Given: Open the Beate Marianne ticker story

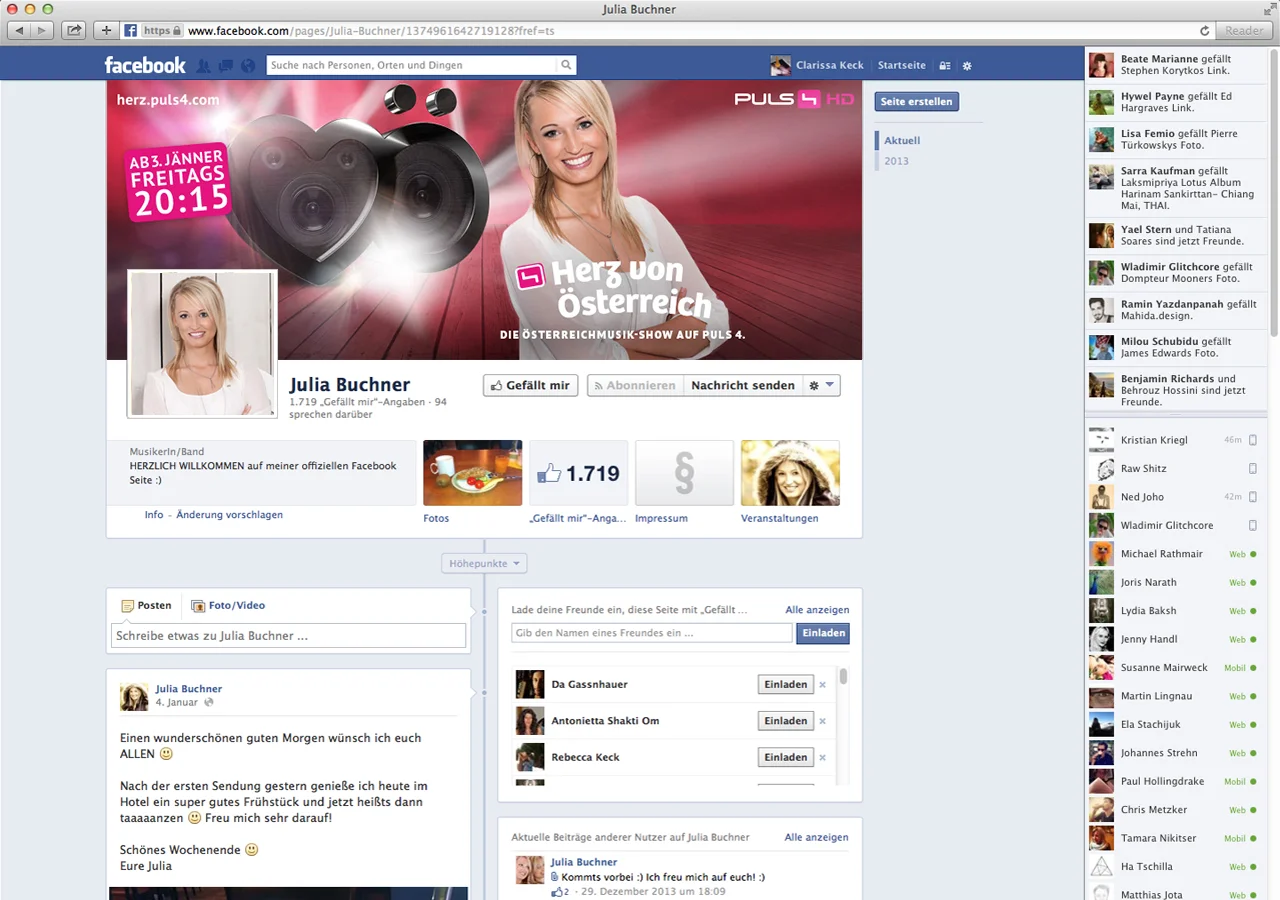Looking at the screenshot, I should 1176,66.
